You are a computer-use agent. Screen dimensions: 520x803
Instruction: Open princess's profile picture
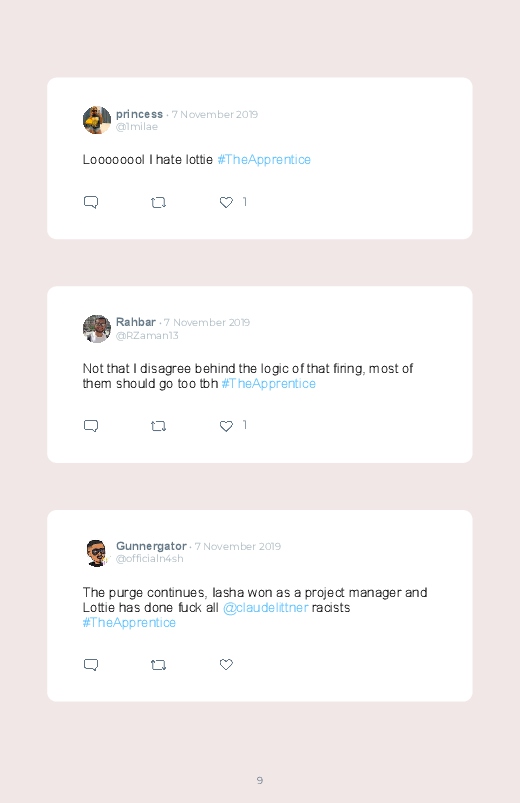point(97,120)
